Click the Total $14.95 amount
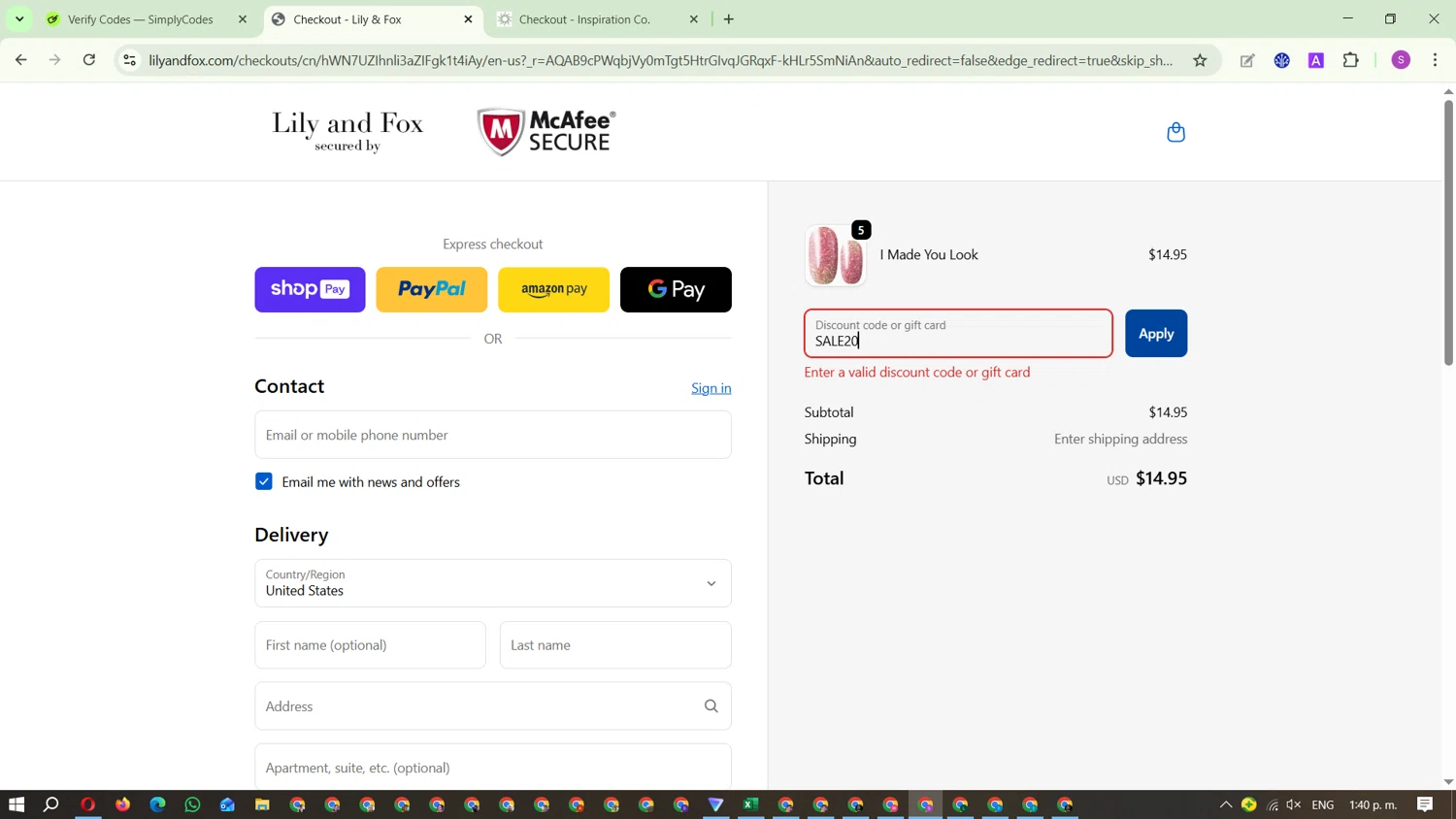 click(1161, 478)
